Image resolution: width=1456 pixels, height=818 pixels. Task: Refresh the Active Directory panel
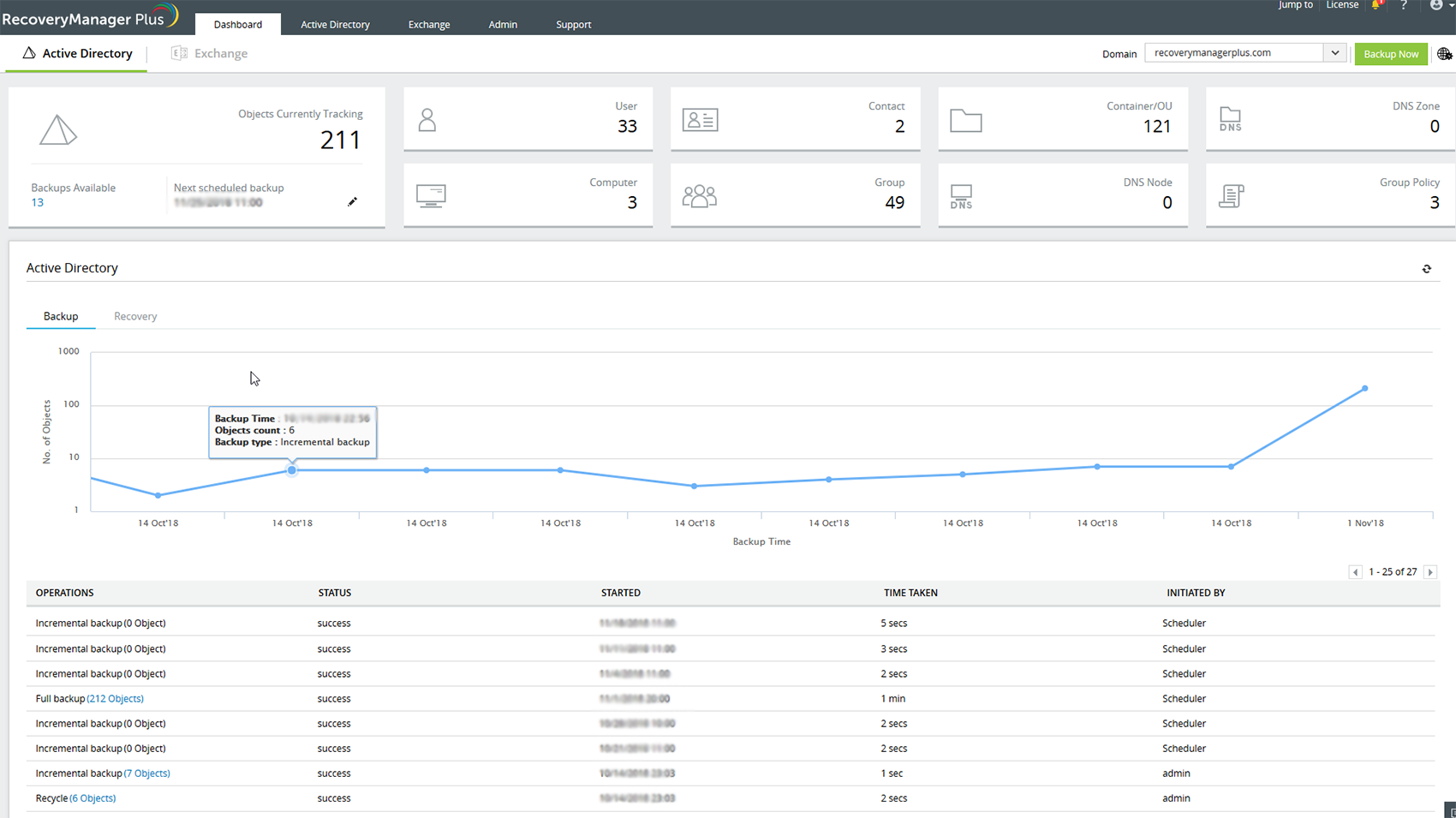[x=1427, y=269]
